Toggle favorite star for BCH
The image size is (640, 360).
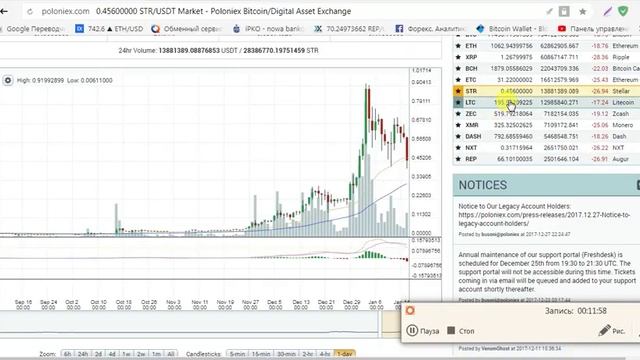click(x=458, y=69)
